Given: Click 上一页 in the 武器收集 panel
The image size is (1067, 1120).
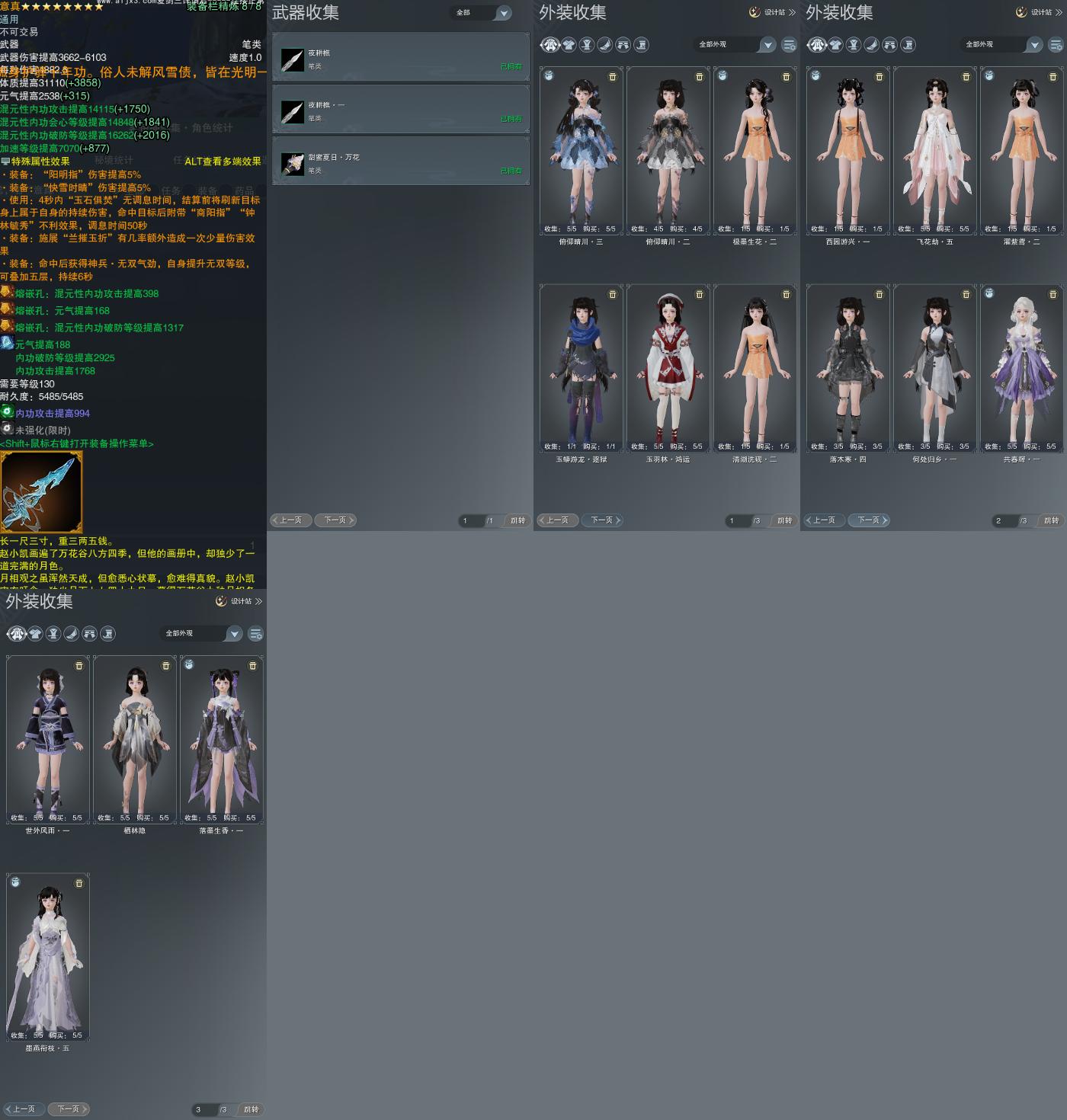Looking at the screenshot, I should (x=291, y=520).
